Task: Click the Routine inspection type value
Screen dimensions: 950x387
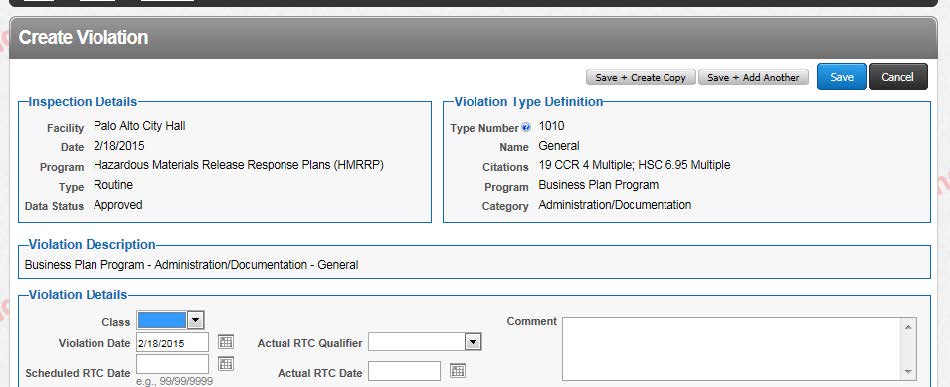Action: 114,185
